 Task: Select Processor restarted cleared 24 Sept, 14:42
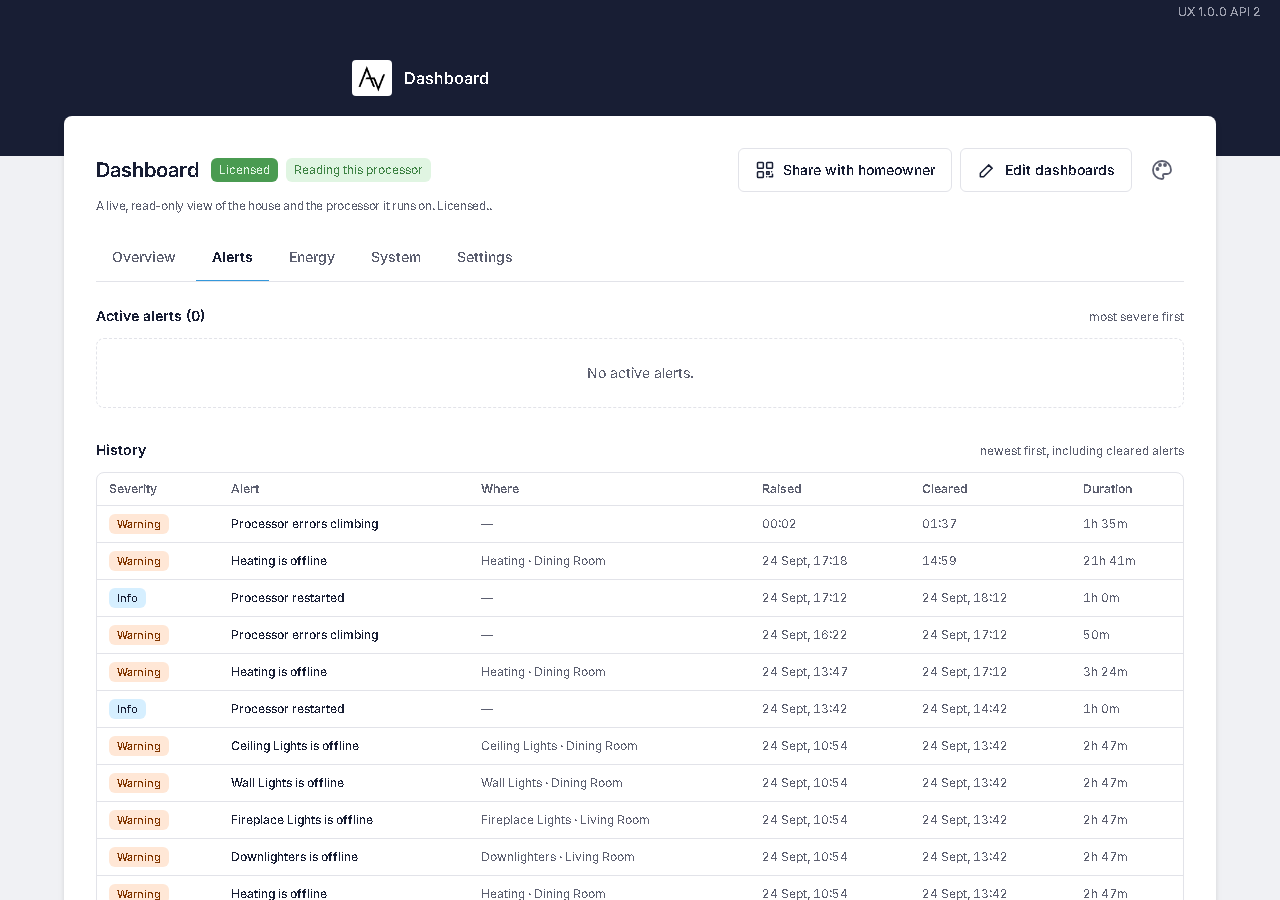pyautogui.click(x=288, y=709)
